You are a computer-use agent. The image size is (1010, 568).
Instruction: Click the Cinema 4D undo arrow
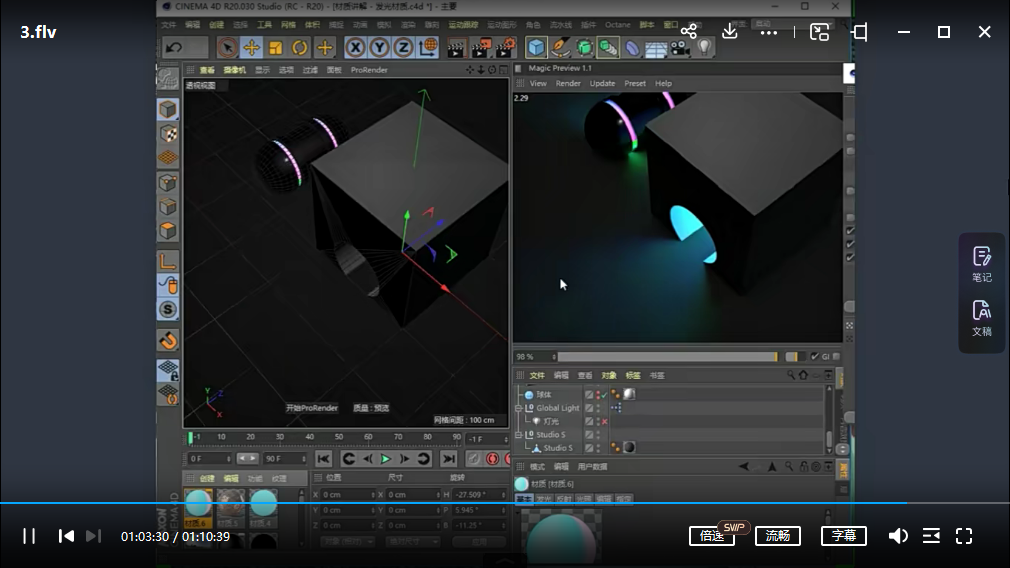tap(174, 48)
